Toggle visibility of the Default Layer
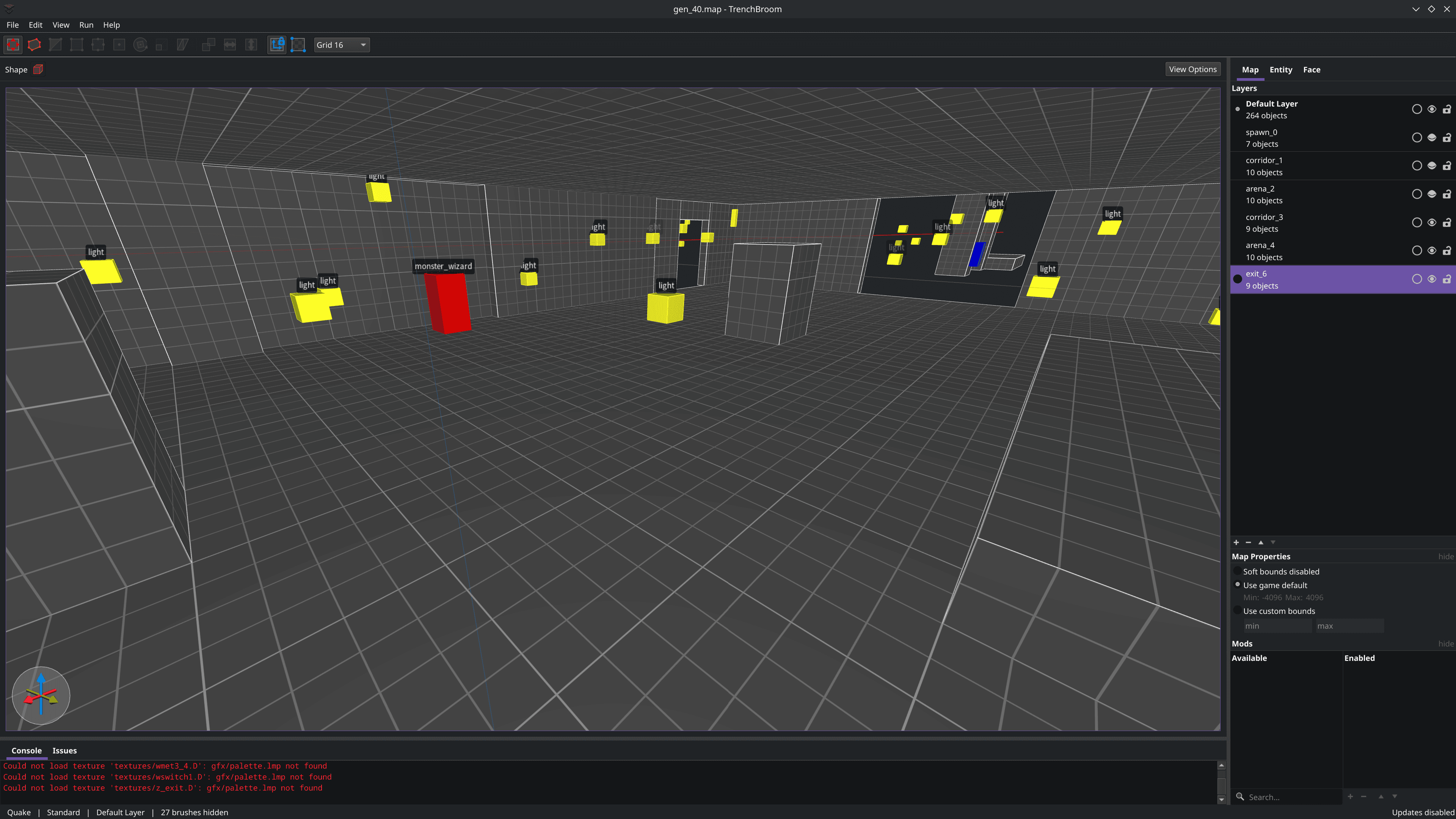 click(1432, 109)
